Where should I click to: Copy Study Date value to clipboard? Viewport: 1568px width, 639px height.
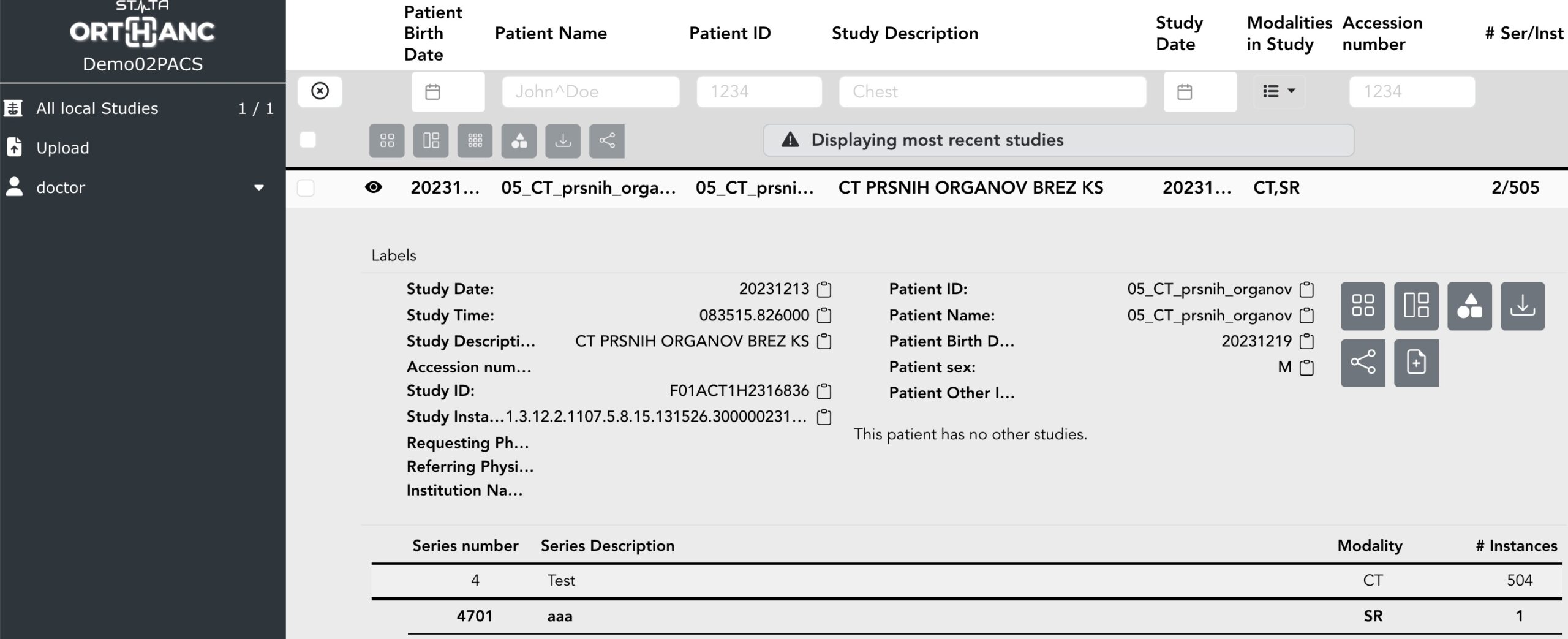tap(824, 289)
